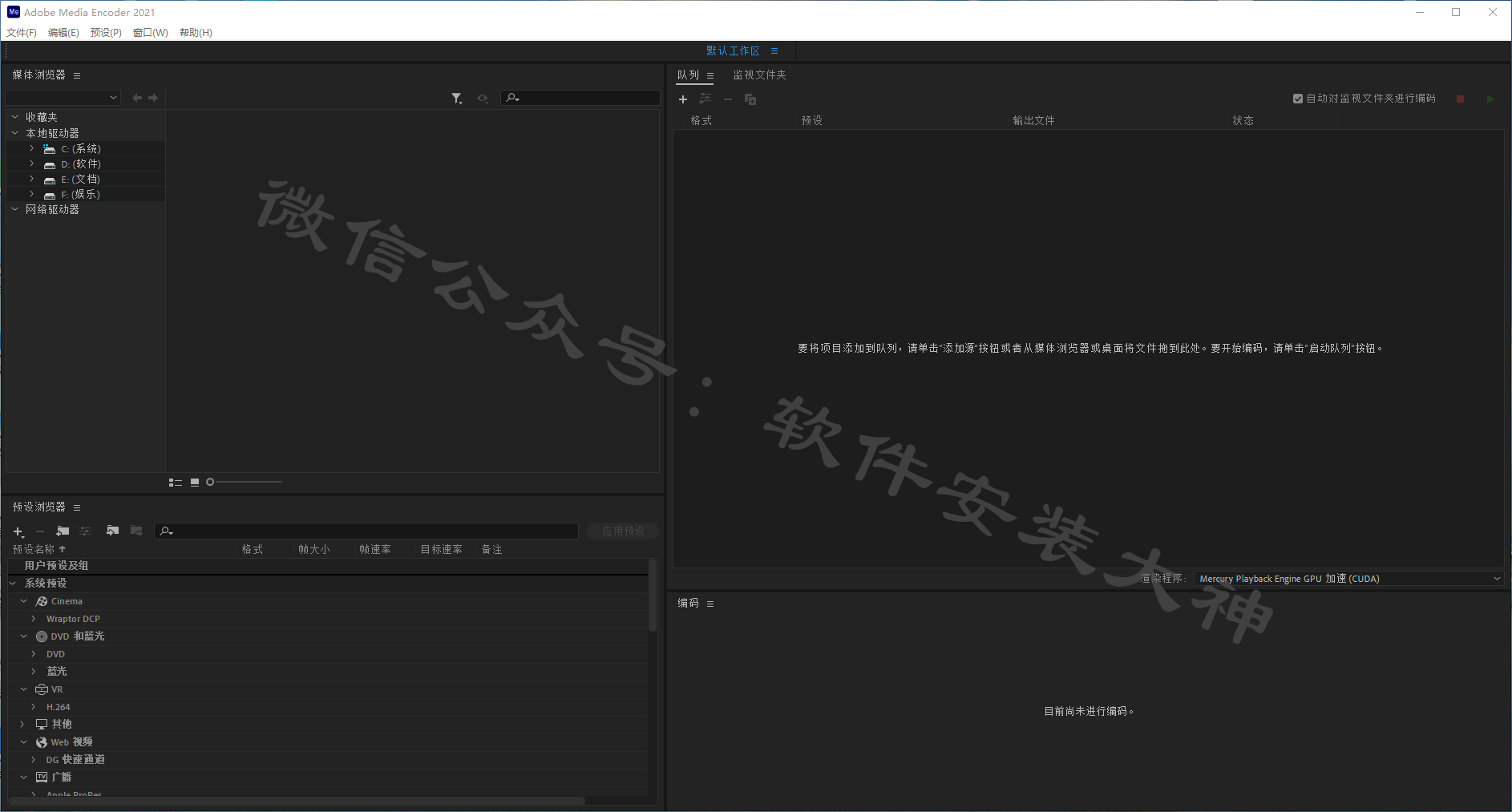The height and width of the screenshot is (812, 1512).
Task: Open the Preset menu
Action: [x=106, y=33]
